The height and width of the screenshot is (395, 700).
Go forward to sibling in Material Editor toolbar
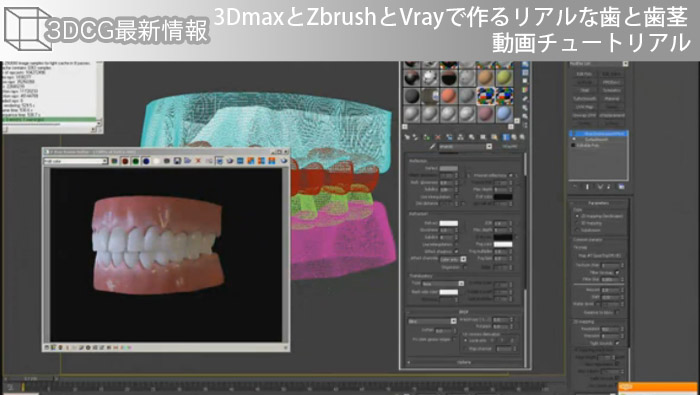pos(522,137)
